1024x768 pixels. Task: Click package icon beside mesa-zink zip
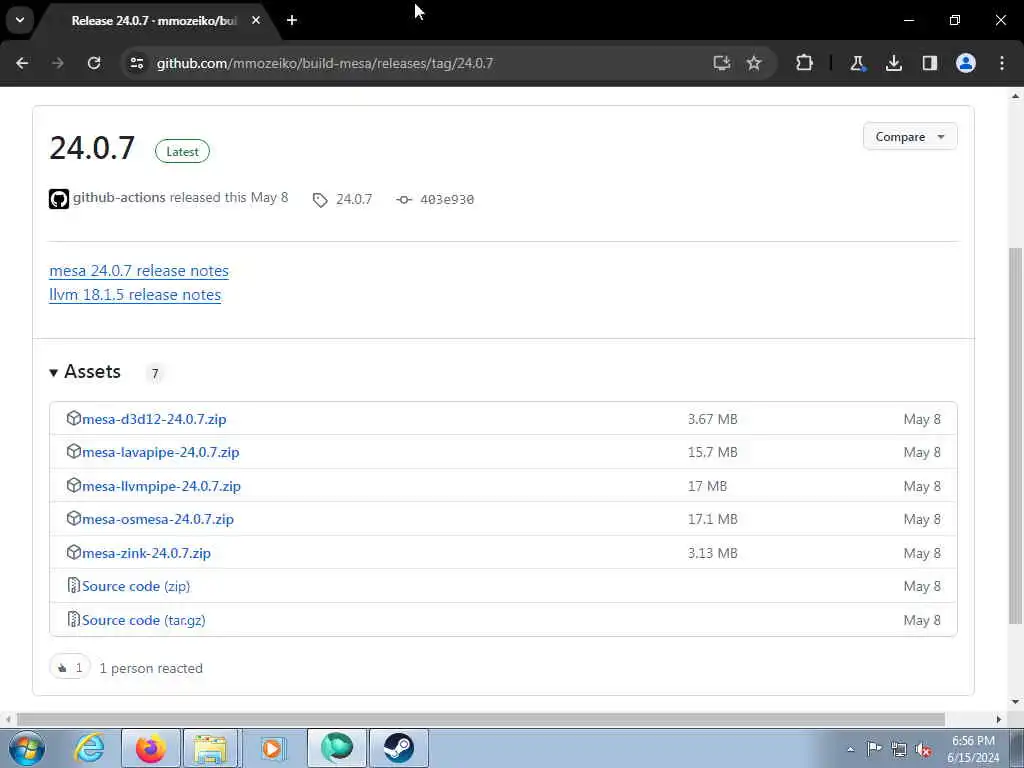point(74,552)
